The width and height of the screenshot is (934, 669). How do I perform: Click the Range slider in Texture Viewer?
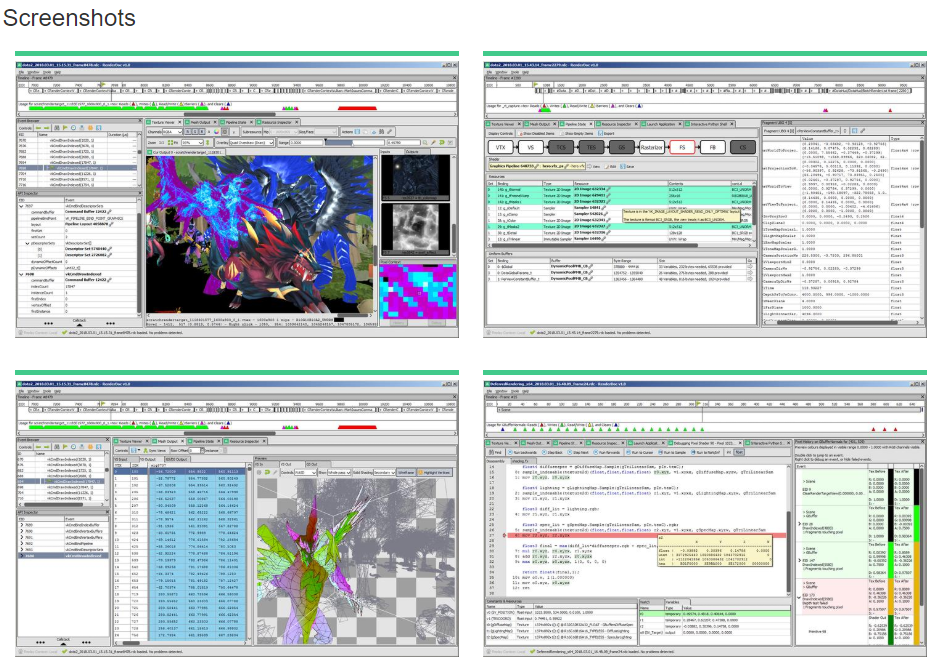[335, 140]
